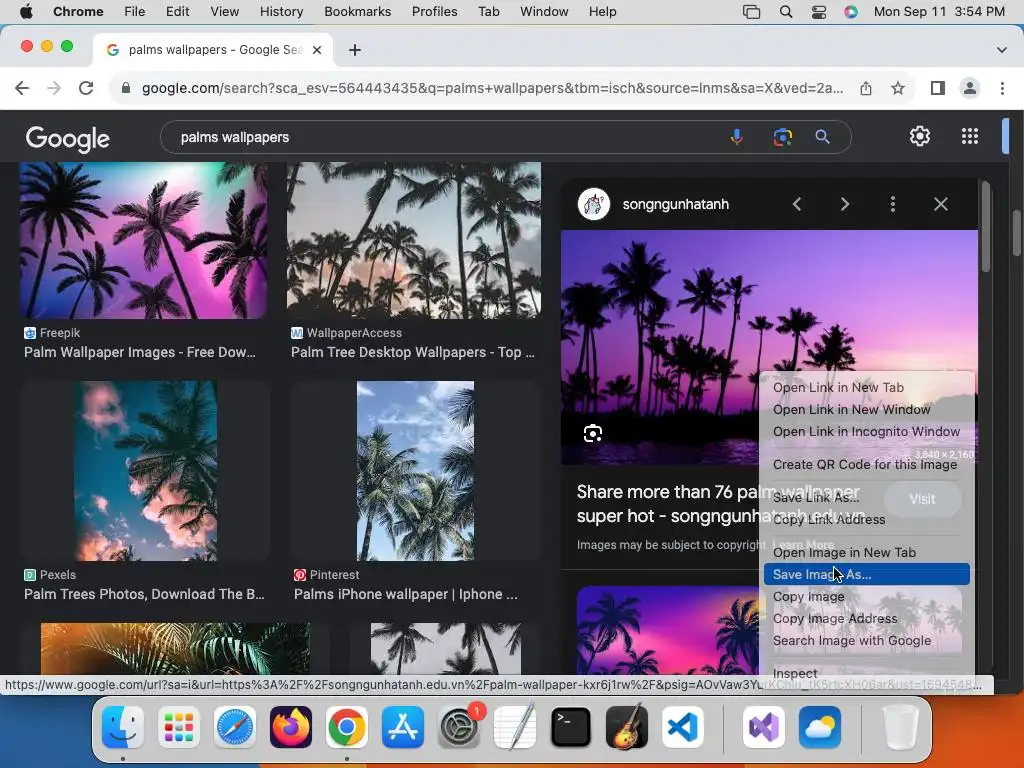Open more options in image preview panel
Screen dimensions: 1024x768
coord(893,204)
